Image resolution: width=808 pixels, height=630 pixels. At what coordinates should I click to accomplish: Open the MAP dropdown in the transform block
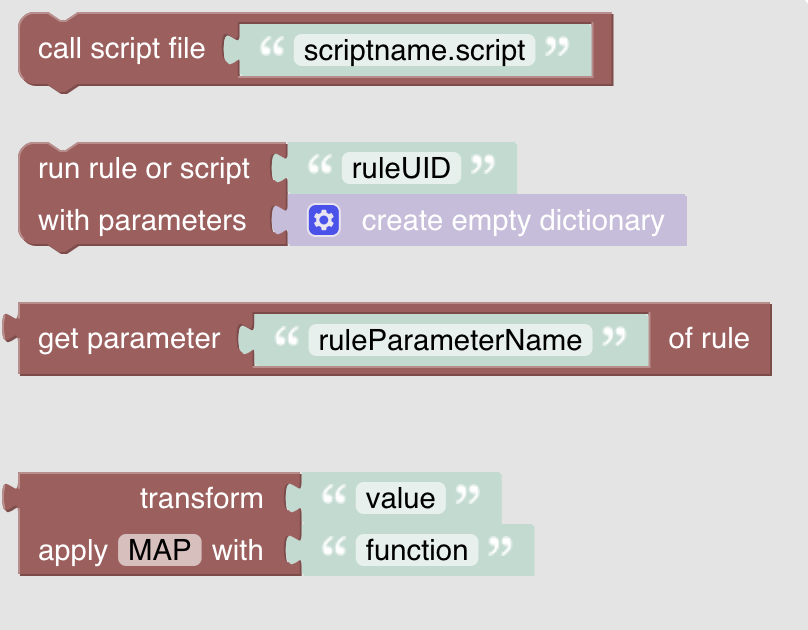160,550
